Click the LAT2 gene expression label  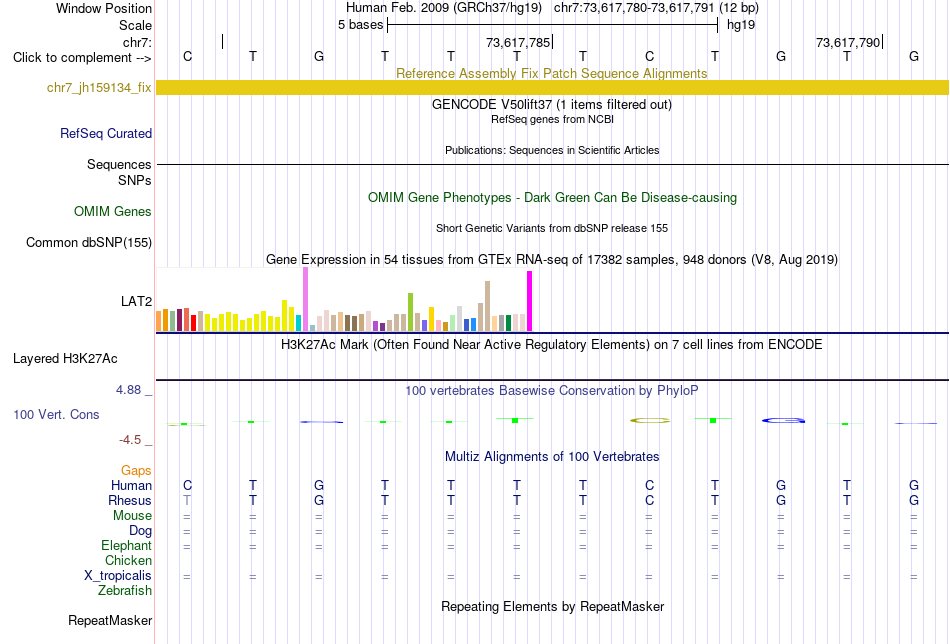[x=136, y=301]
